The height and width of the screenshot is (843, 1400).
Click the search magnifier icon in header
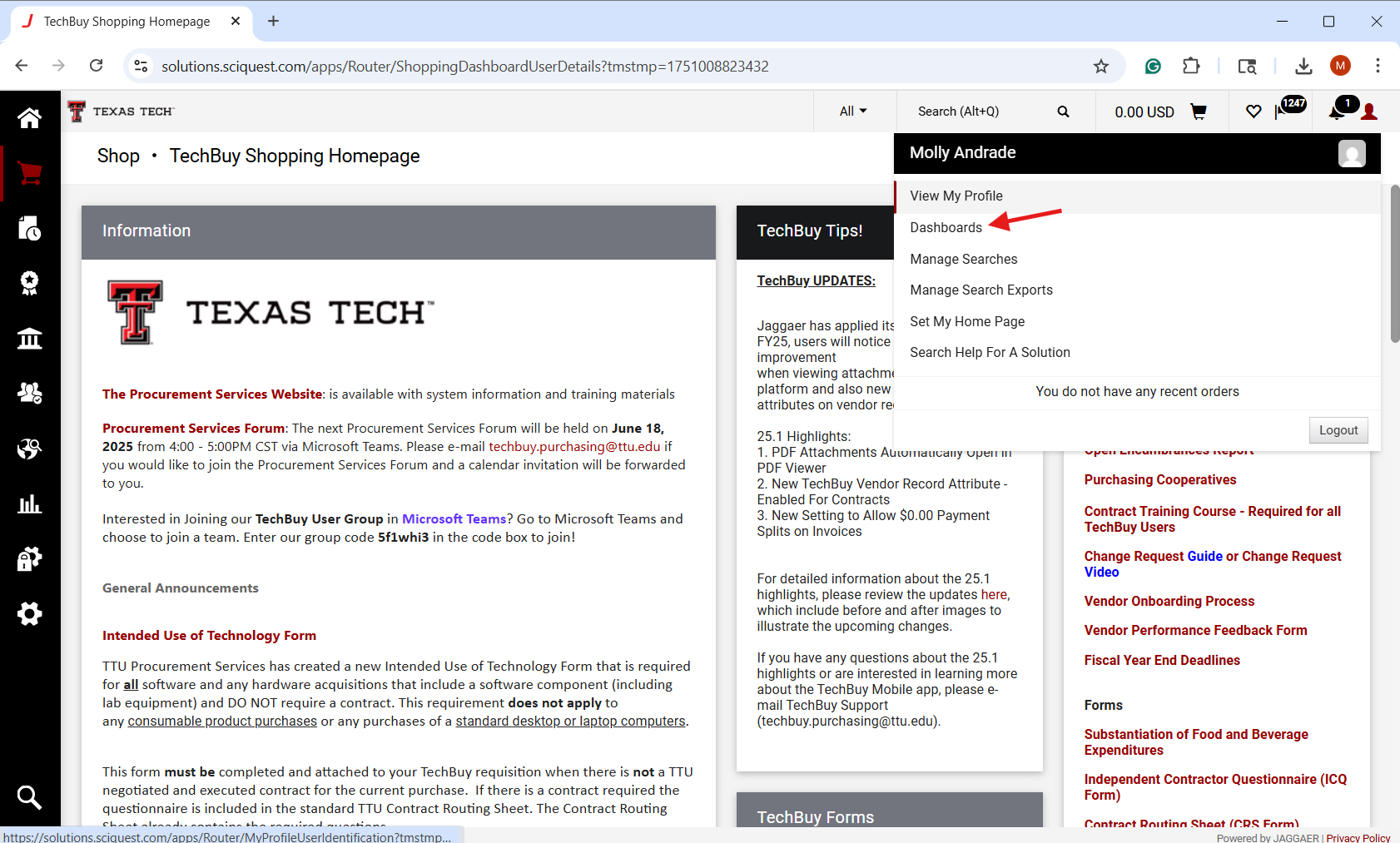click(1063, 112)
